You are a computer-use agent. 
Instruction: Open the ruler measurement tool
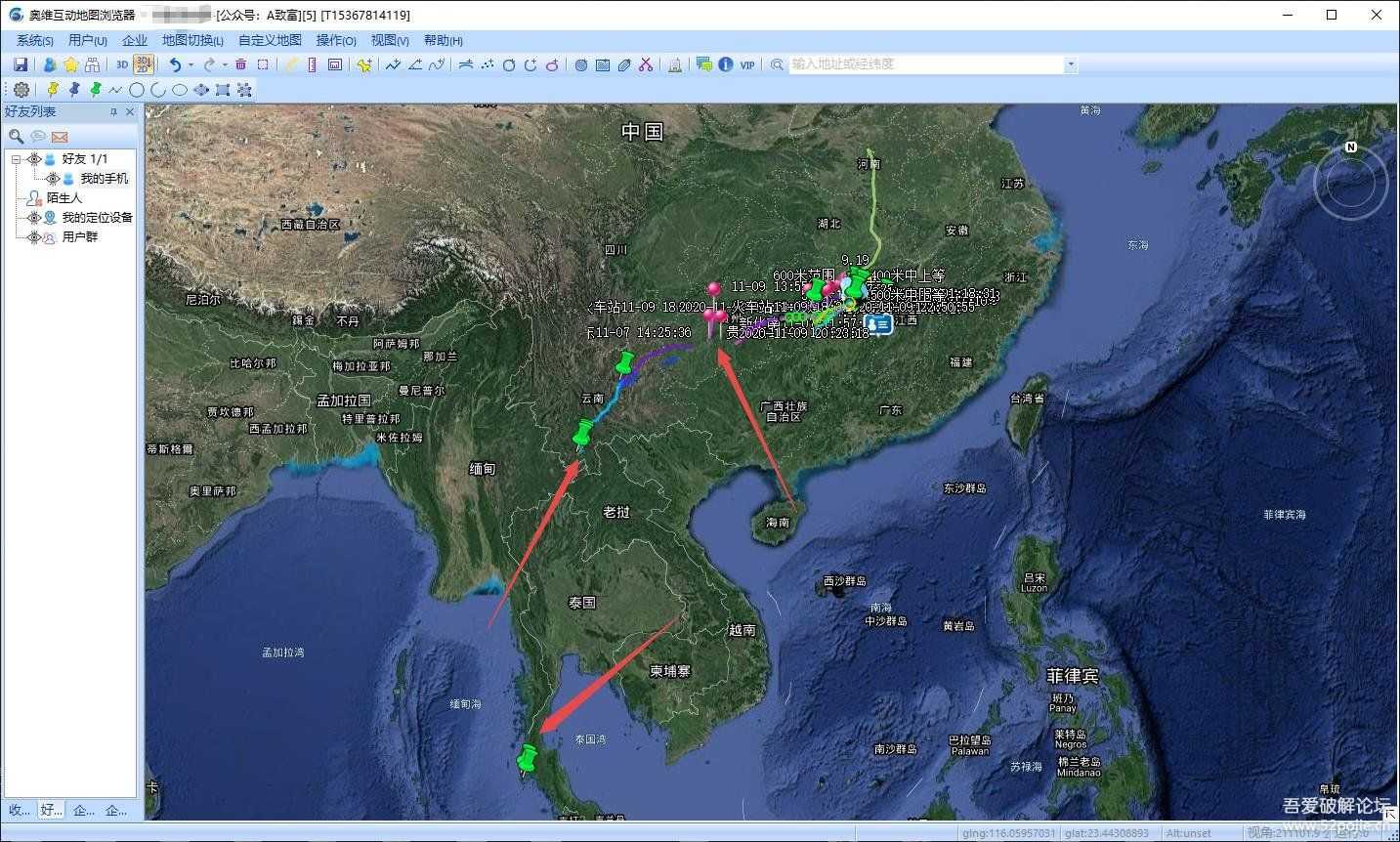click(x=312, y=64)
